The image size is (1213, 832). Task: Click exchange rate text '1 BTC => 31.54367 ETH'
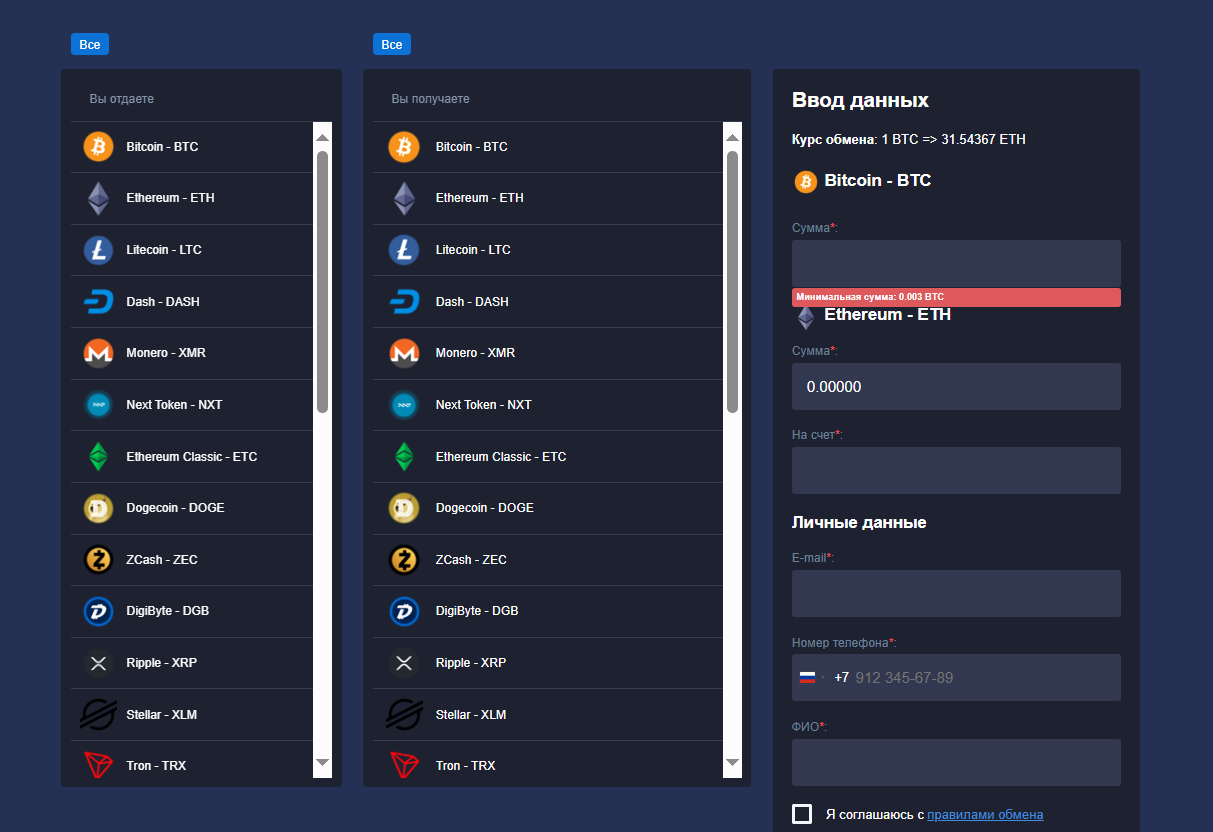(953, 139)
